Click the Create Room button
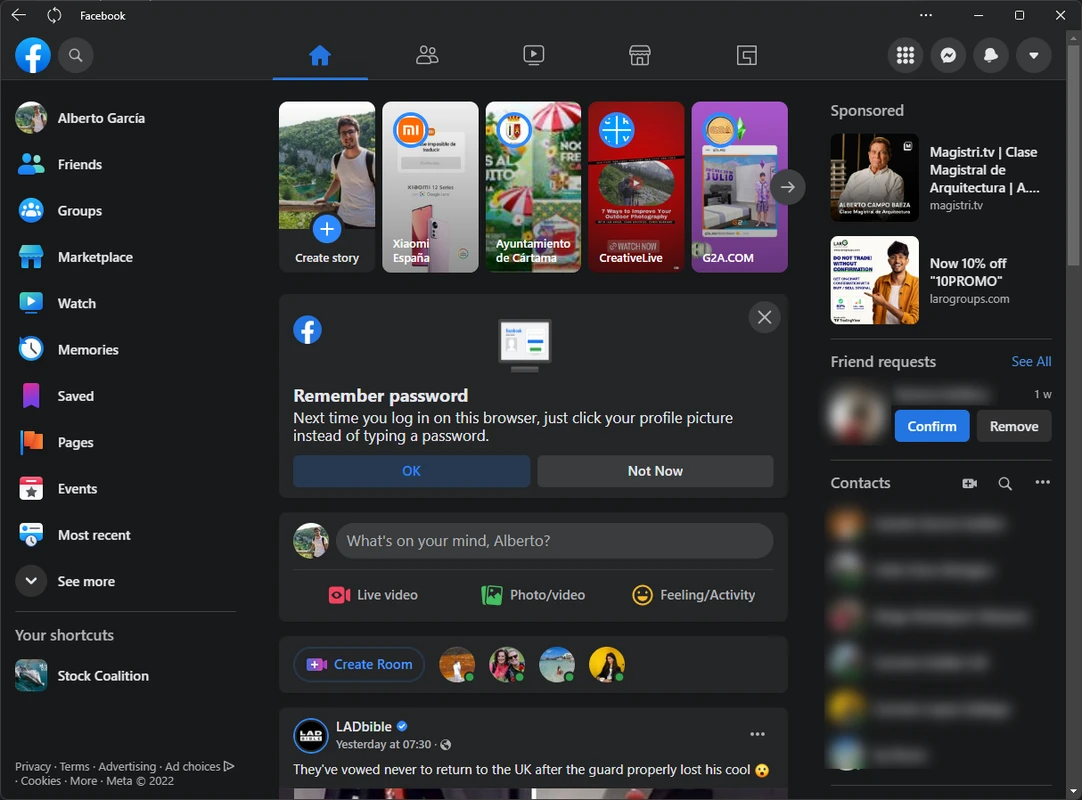The height and width of the screenshot is (800, 1082). [360, 664]
